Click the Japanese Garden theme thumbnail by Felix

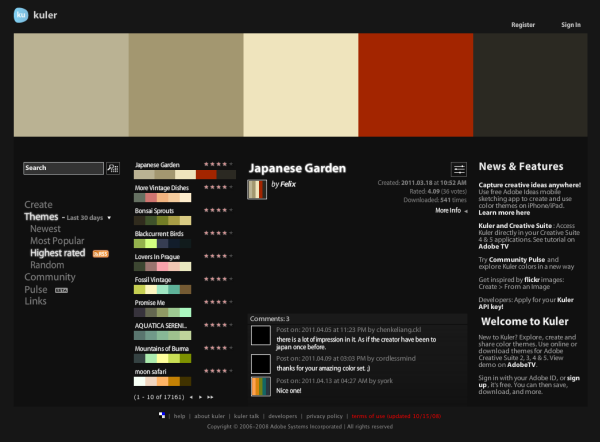point(257,189)
